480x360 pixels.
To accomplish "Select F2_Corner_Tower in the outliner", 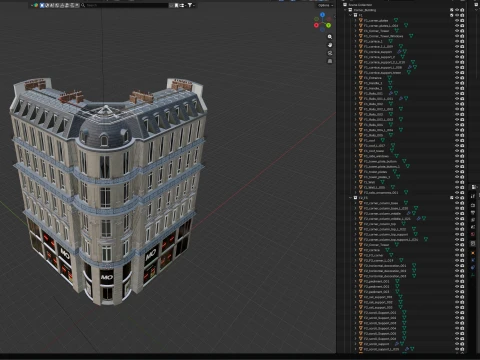I will tap(376, 245).
